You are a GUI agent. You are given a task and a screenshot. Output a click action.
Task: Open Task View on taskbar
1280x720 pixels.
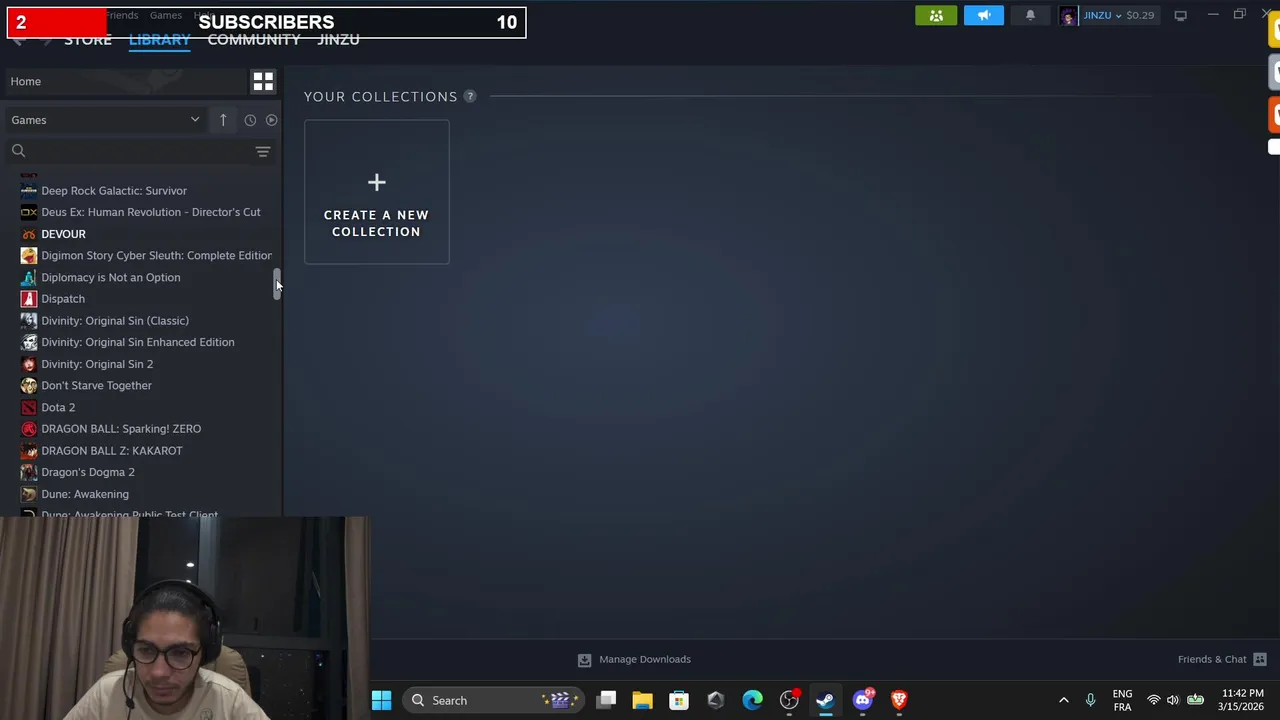[x=606, y=700]
